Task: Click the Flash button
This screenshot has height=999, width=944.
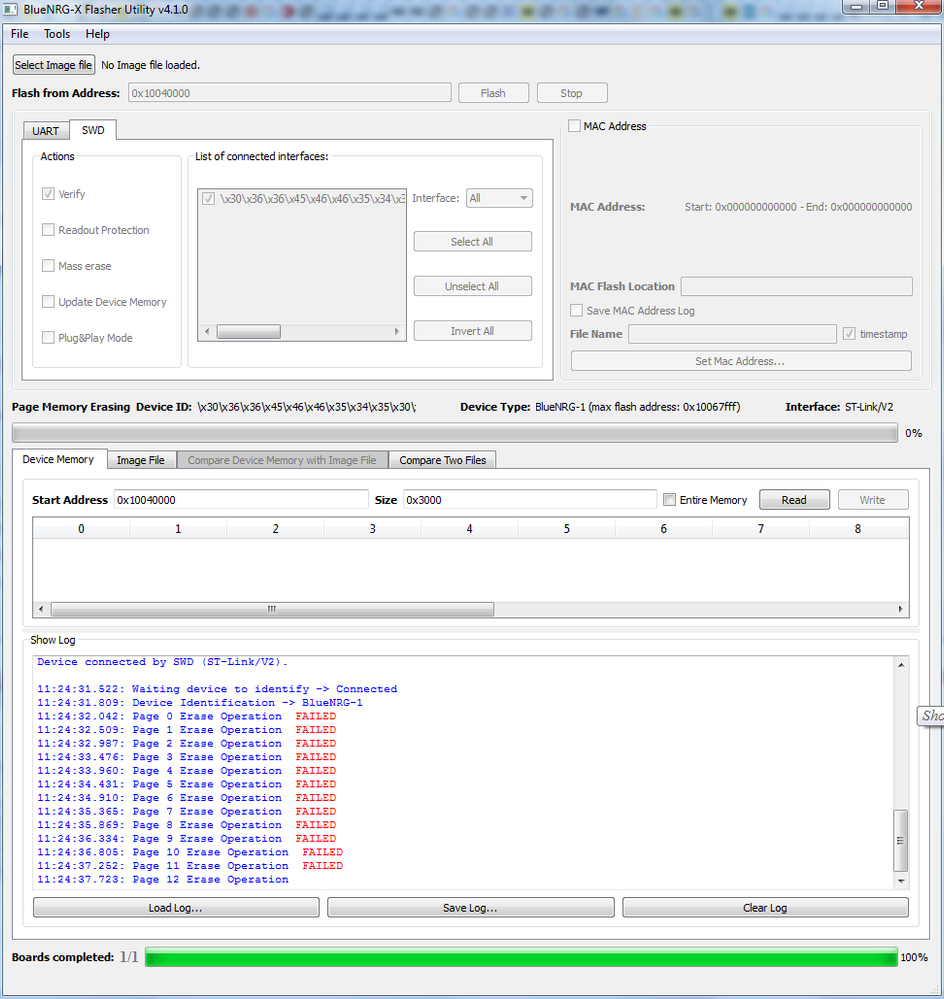Action: [x=493, y=93]
